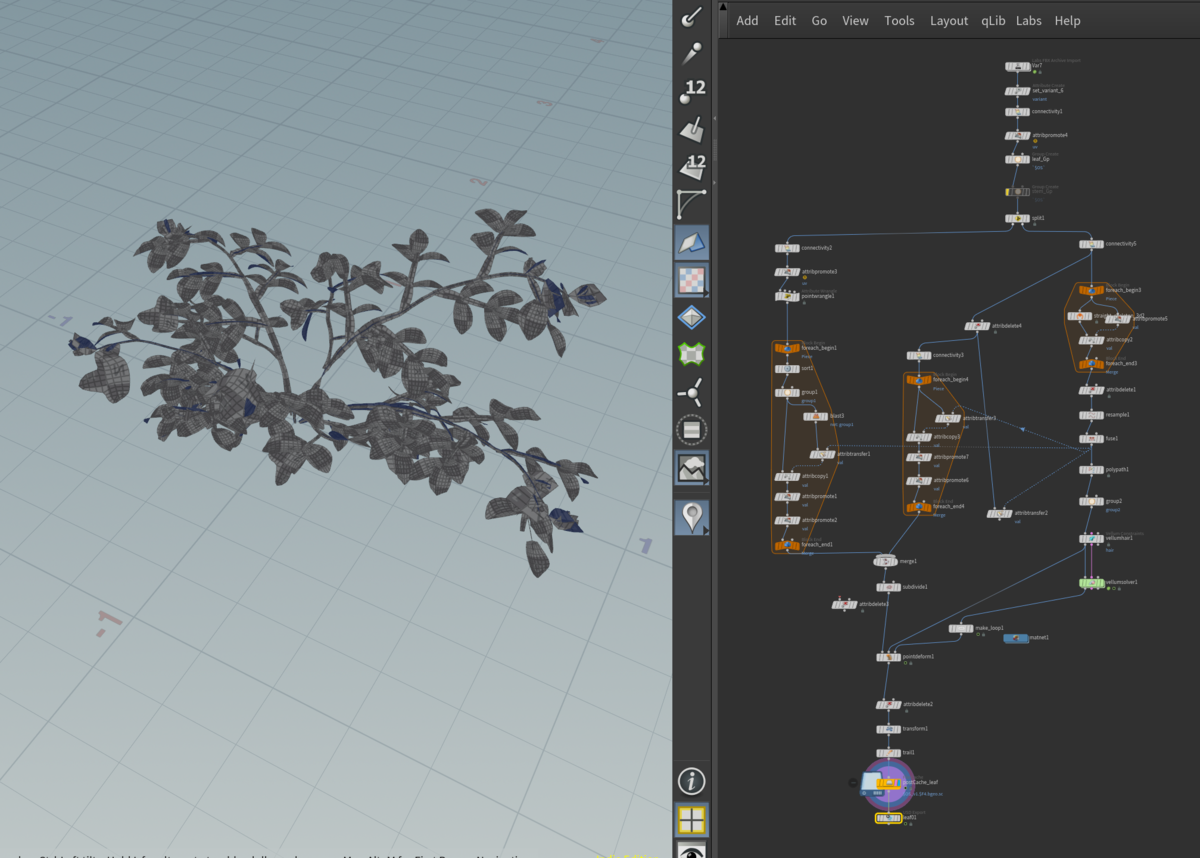Open the map pin display dropdown
The height and width of the screenshot is (858, 1200).
tap(691, 517)
